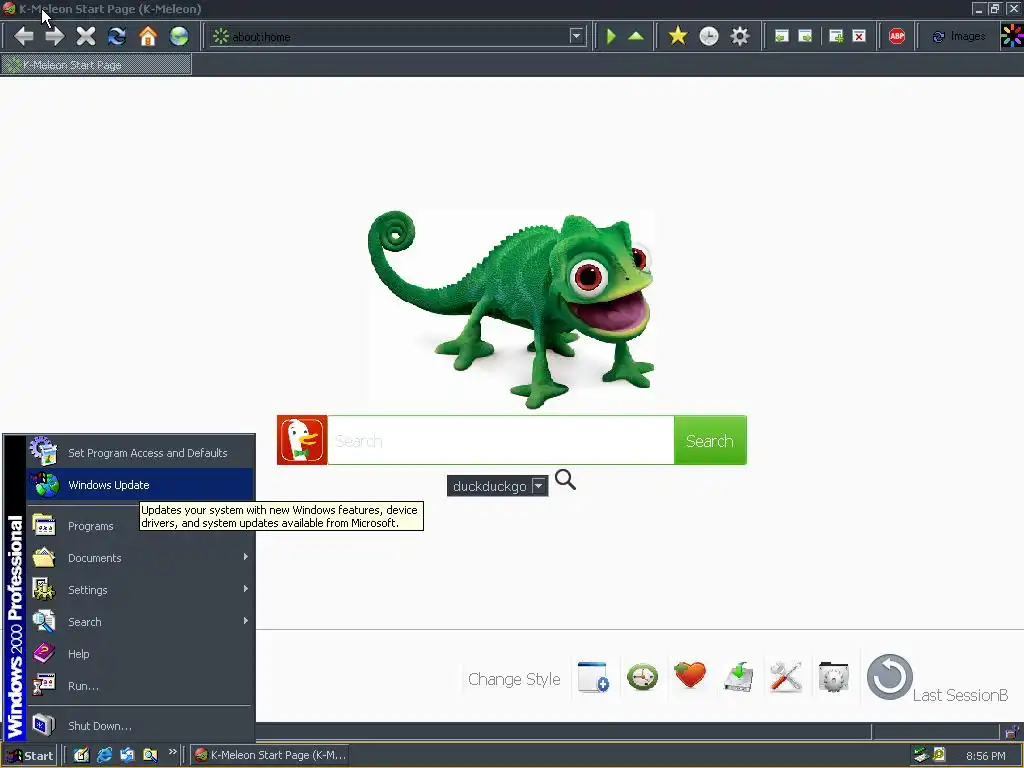Image resolution: width=1024 pixels, height=768 pixels.
Task: Click the chameleon mascot image
Action: [x=511, y=308]
